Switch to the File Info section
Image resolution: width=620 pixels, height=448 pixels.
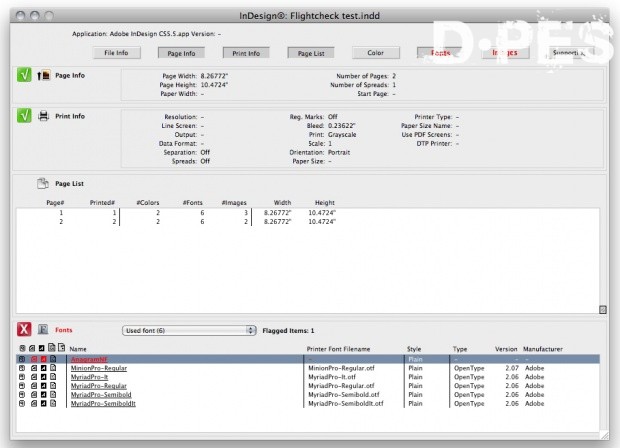[x=117, y=53]
